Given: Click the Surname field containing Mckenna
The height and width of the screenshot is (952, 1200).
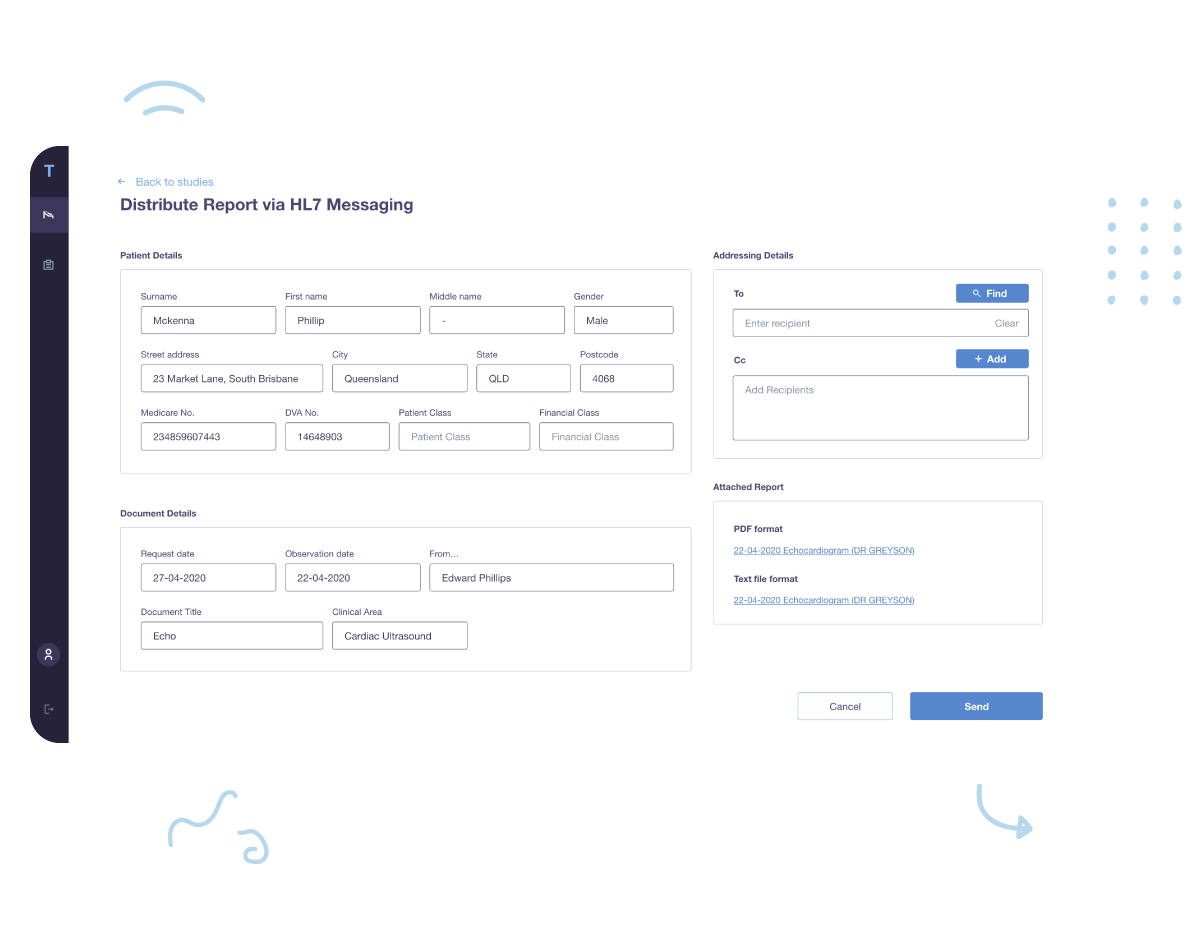Looking at the screenshot, I should (x=208, y=320).
